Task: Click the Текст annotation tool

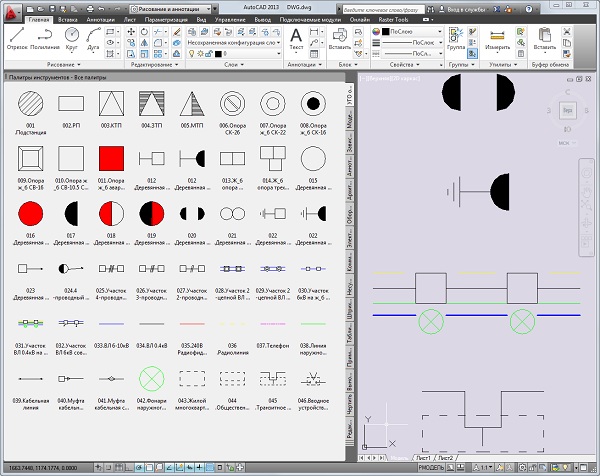Action: [x=296, y=37]
